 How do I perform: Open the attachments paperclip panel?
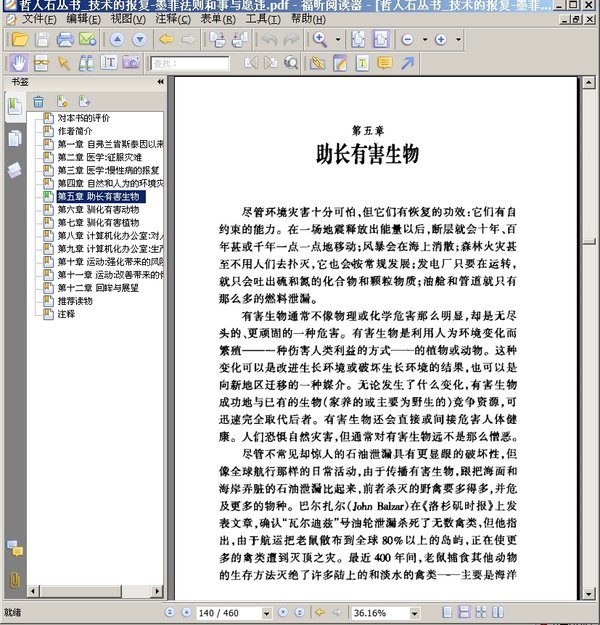[x=15, y=579]
